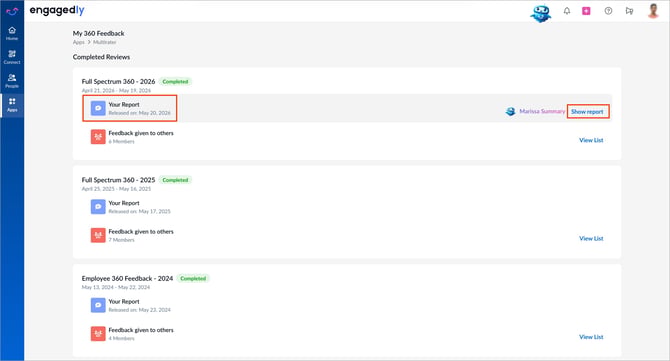Select the Full Spectrum 360 - 2026 title

coord(118,82)
